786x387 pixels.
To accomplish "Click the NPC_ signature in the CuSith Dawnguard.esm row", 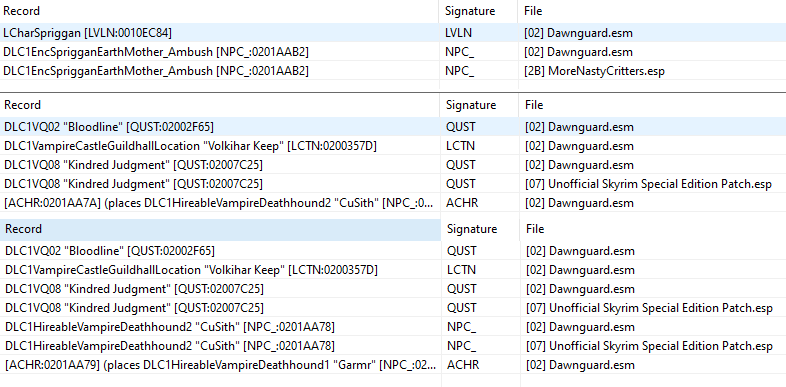I will pos(461,327).
